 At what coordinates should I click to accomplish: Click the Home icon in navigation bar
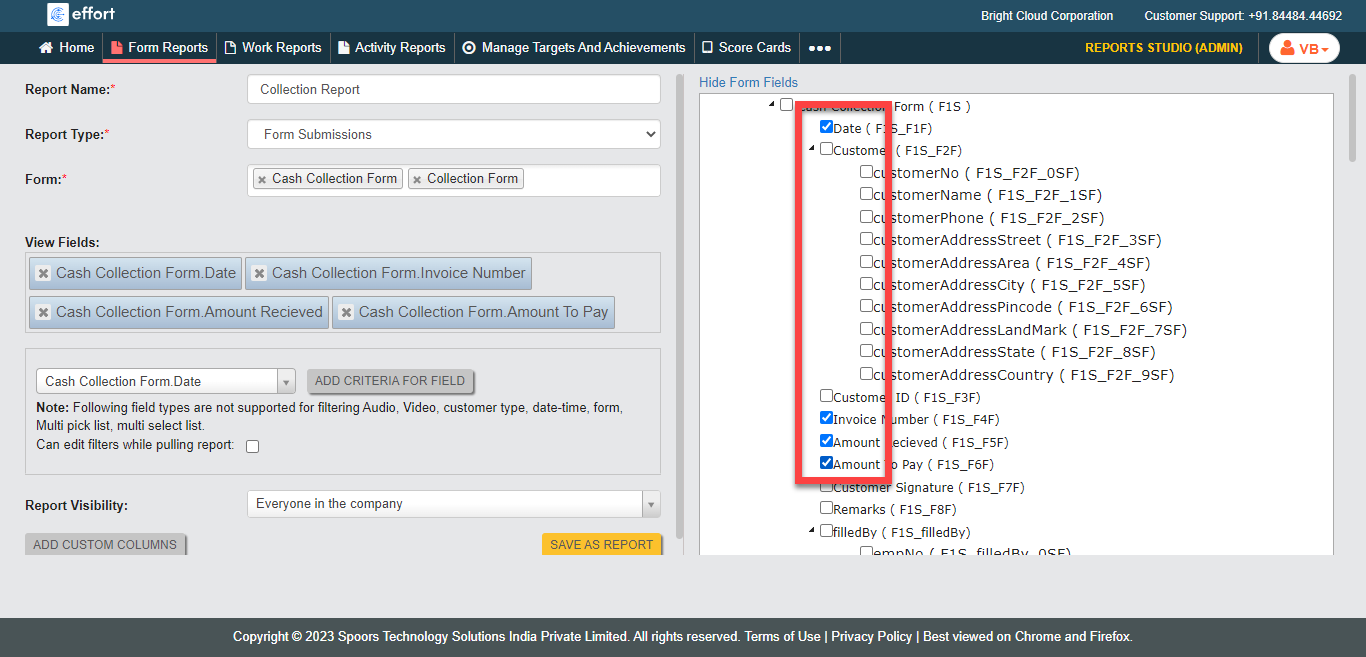coord(46,48)
